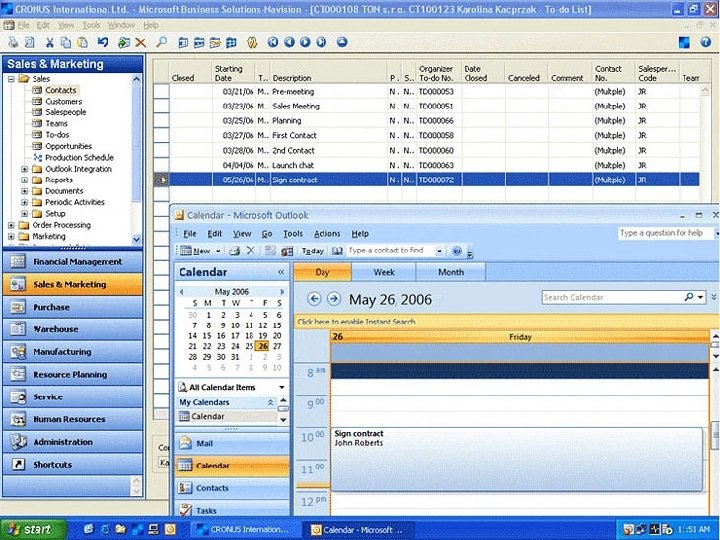This screenshot has width=720, height=540.
Task: Click the Windows start button
Action: click(33, 529)
